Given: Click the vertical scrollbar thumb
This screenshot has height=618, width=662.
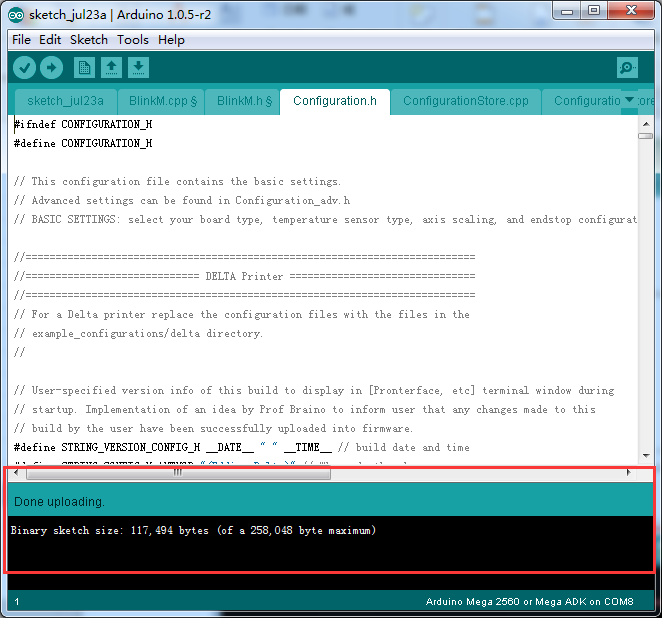Looking at the screenshot, I should [x=646, y=136].
